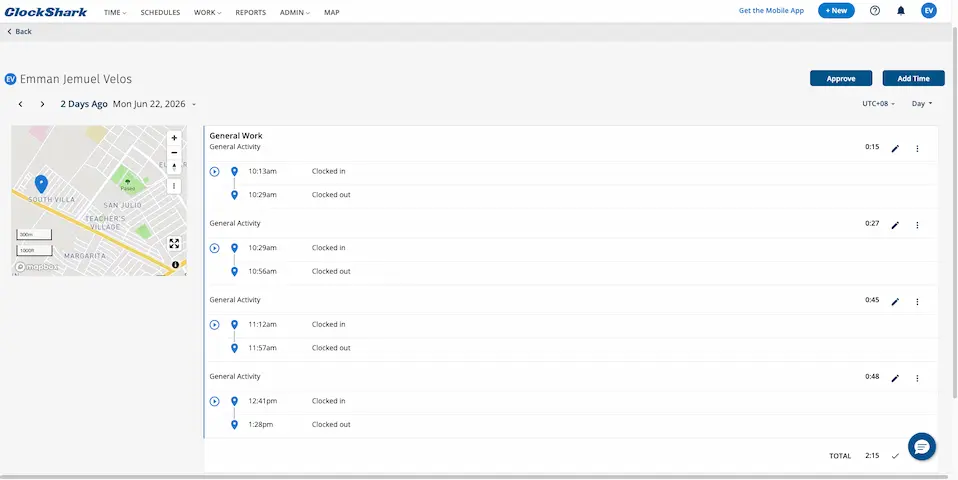This screenshot has width=958, height=480.
Task: Reset map bearing compass button
Action: (x=174, y=167)
